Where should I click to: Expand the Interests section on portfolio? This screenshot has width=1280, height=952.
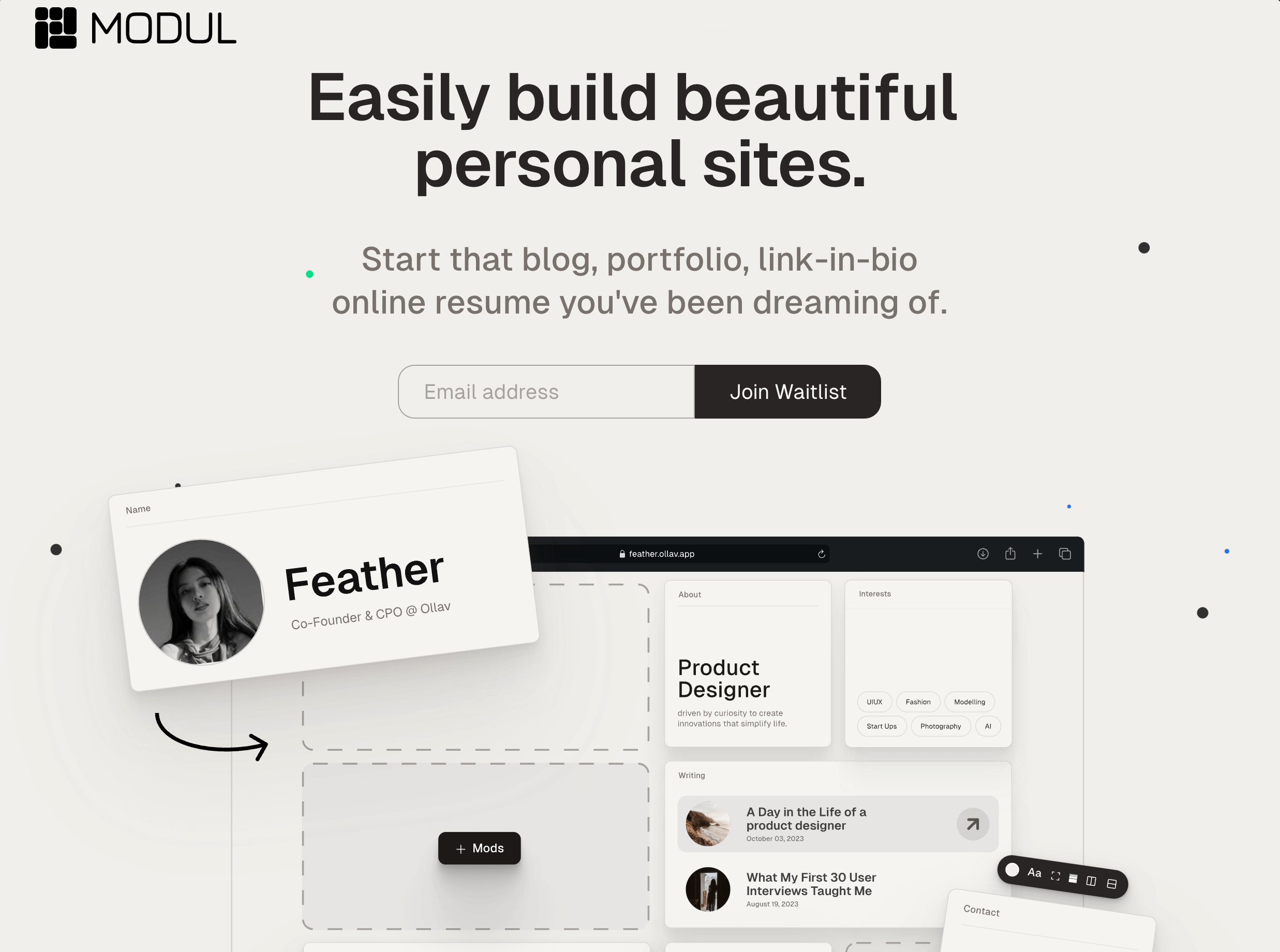coord(874,593)
